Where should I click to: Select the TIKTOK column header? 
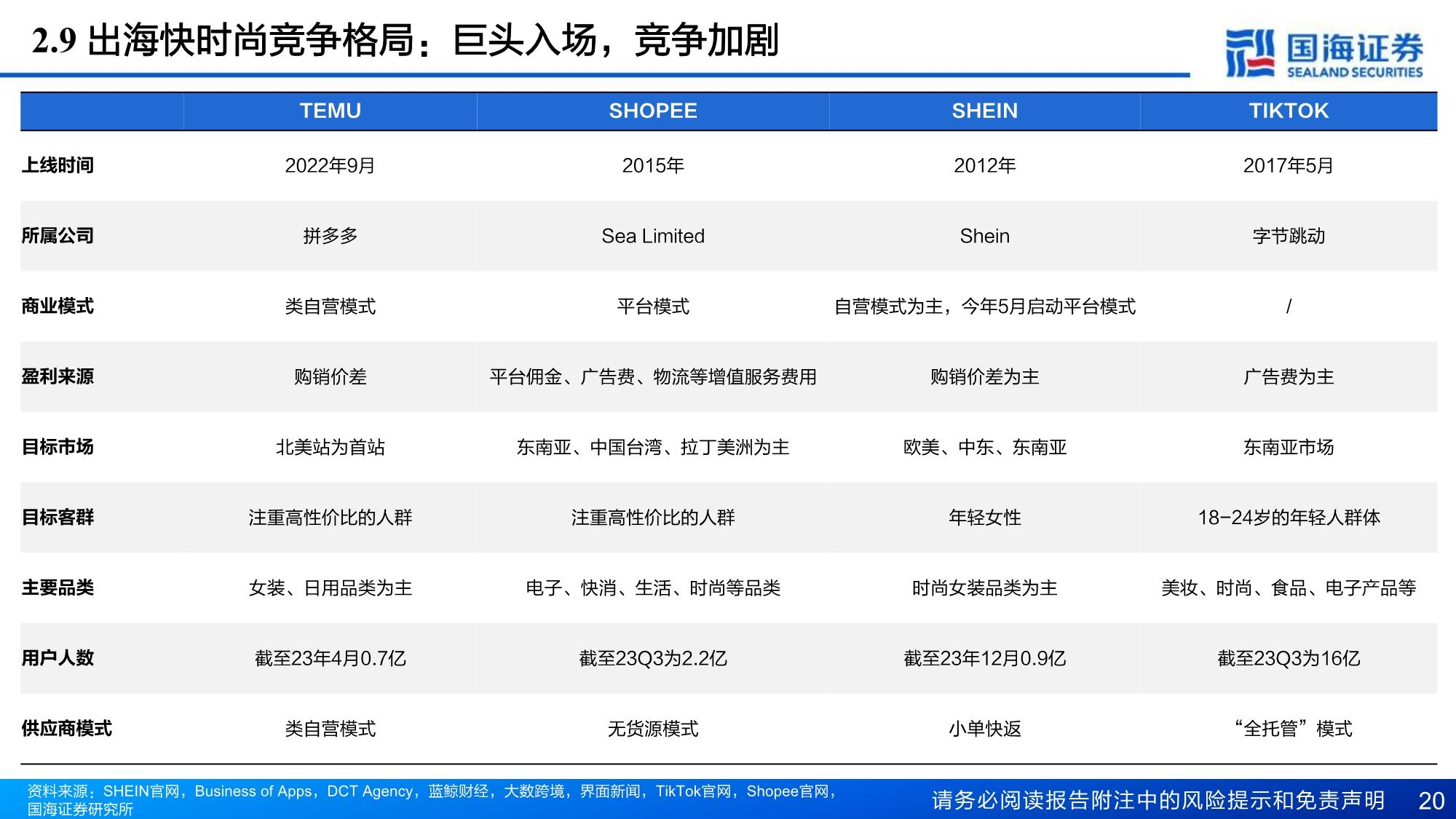[1289, 111]
